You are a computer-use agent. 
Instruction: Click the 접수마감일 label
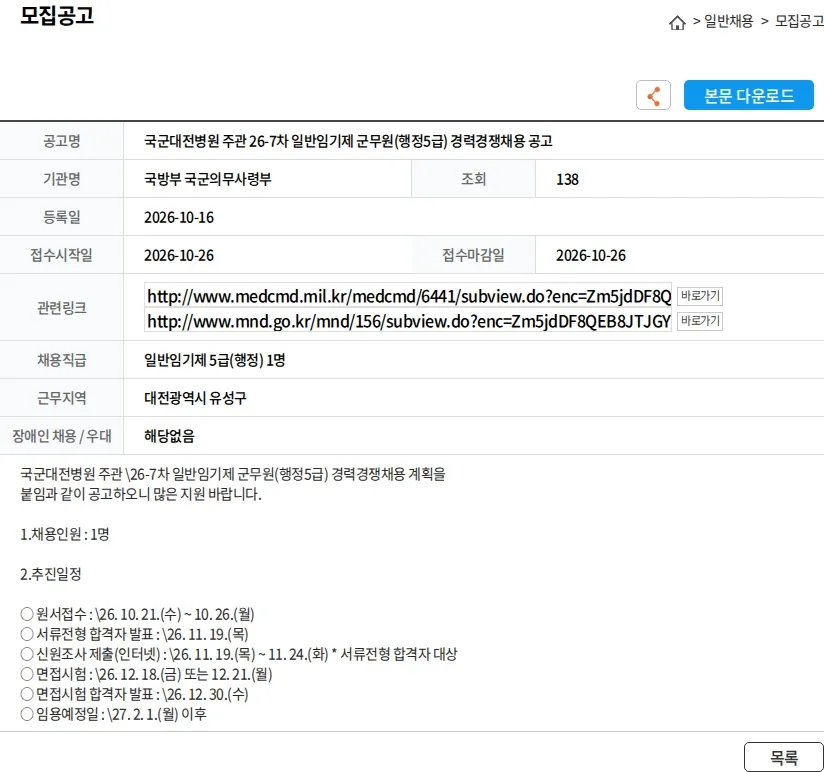[x=473, y=255]
